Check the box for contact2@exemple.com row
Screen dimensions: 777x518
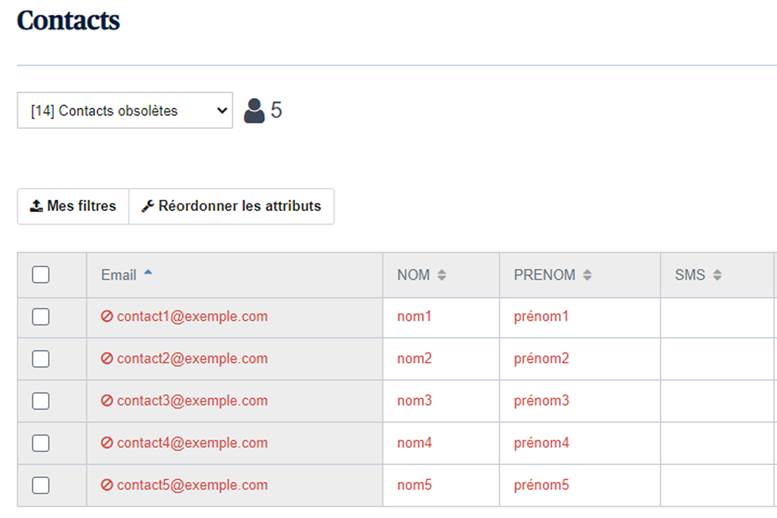click(41, 359)
